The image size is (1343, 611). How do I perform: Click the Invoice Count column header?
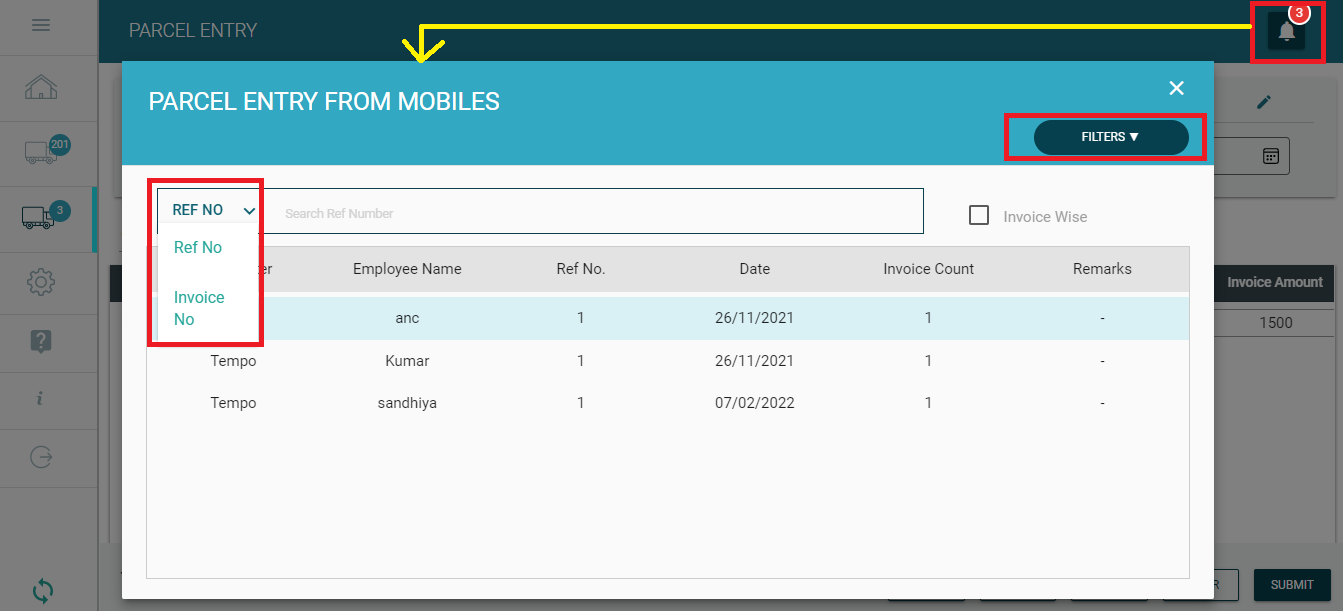[929, 269]
